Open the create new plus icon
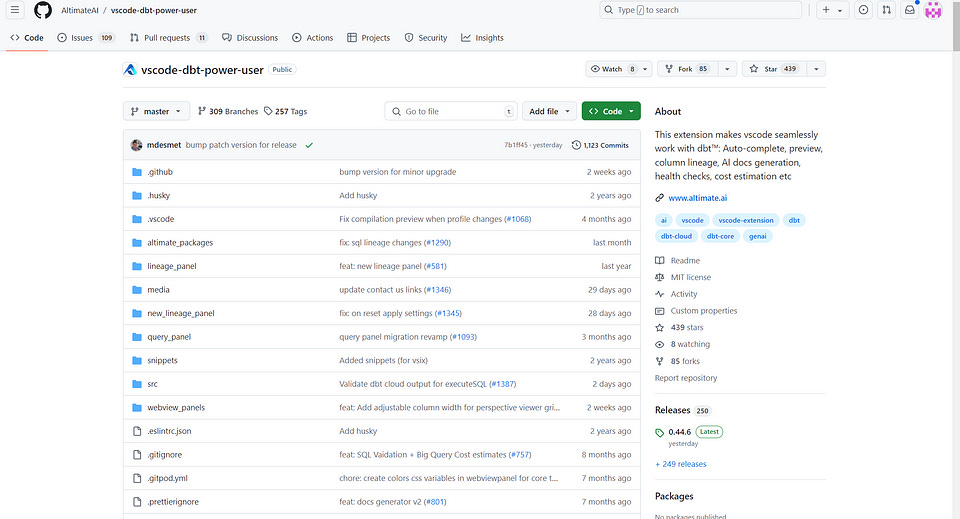This screenshot has height=519, width=960. click(826, 10)
